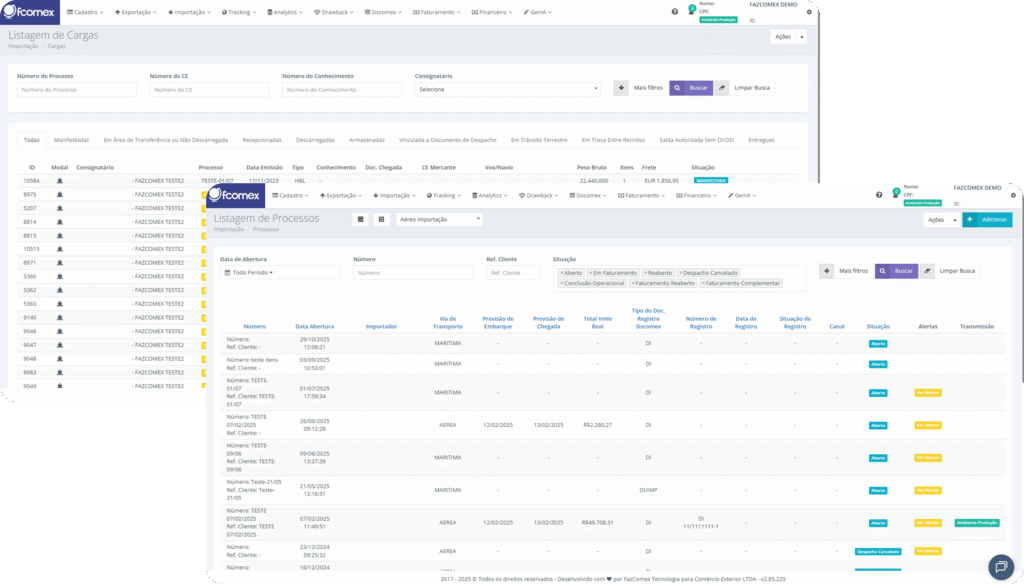Remove the 'Despacho Cancelado' filter tag
This screenshot has width=1024, height=584.
coord(681,272)
